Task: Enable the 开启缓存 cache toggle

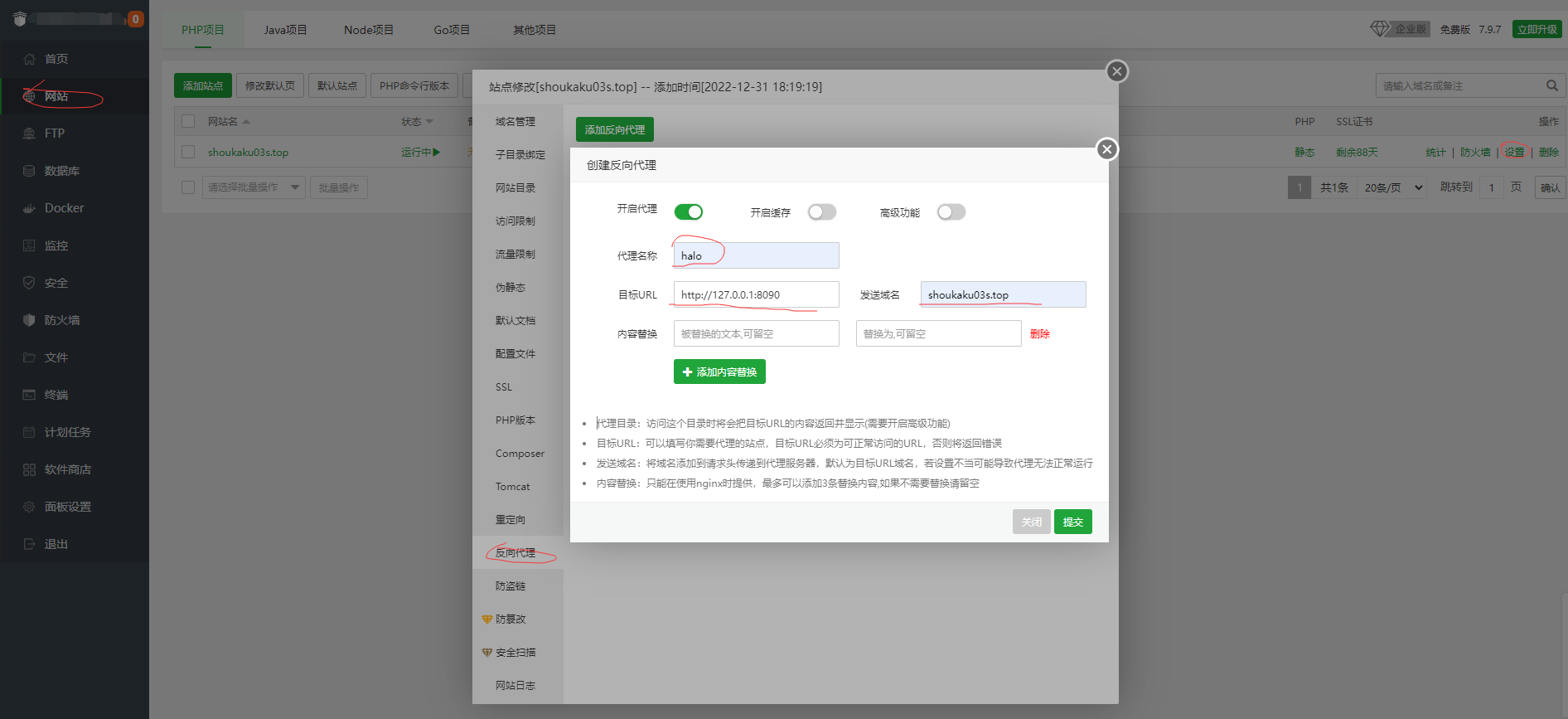Action: click(x=821, y=212)
